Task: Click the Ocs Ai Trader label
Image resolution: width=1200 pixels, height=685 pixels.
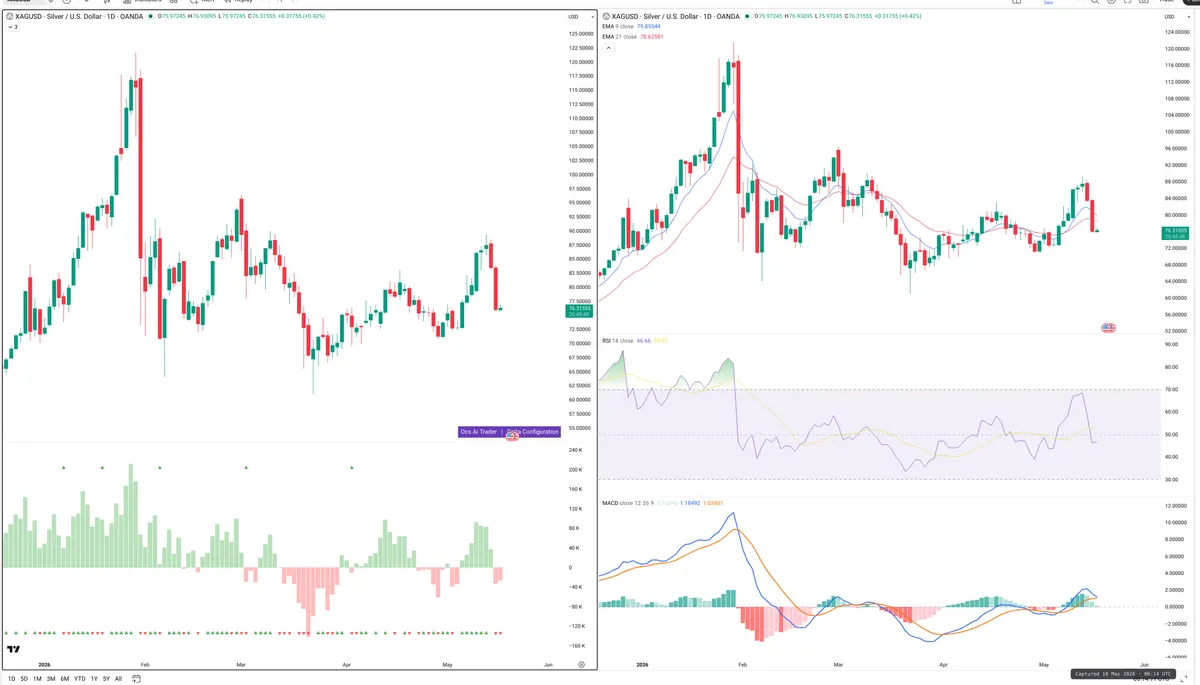Action: click(478, 432)
